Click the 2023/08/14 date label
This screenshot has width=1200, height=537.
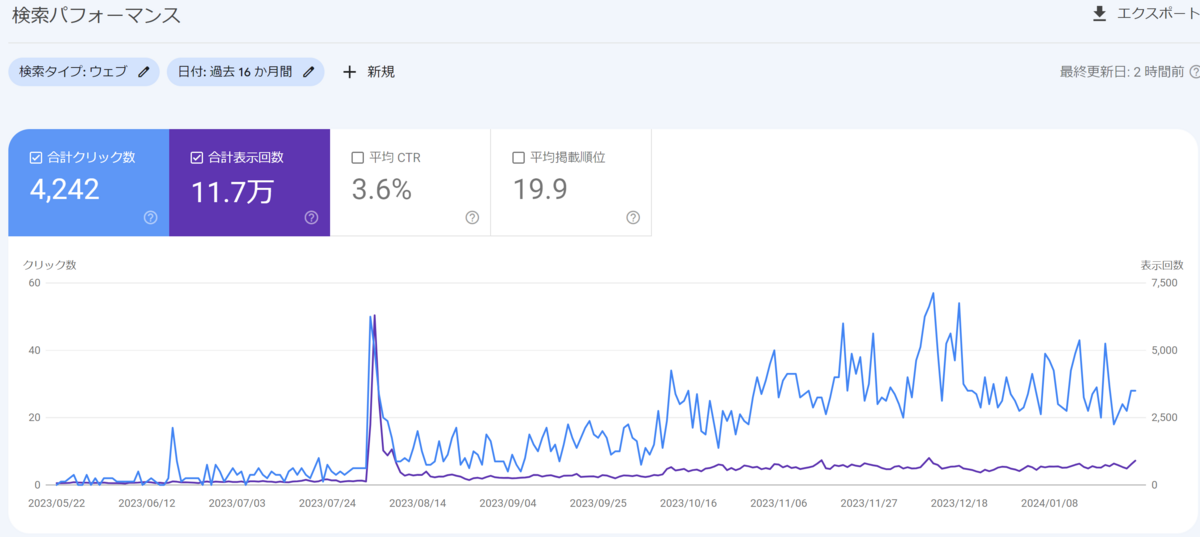coord(417,503)
